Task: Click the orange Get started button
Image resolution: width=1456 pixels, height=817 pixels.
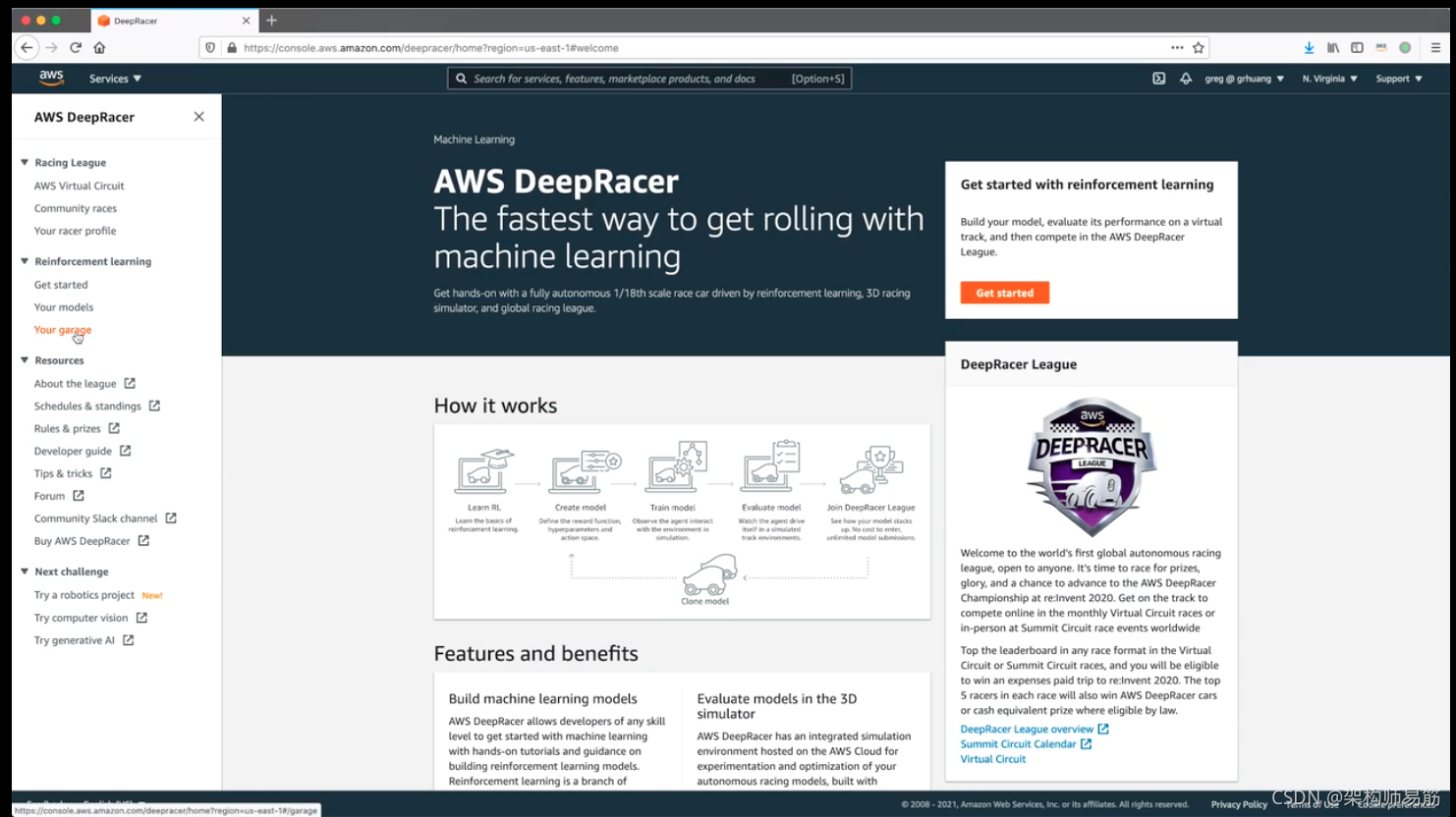Action: coord(1005,293)
